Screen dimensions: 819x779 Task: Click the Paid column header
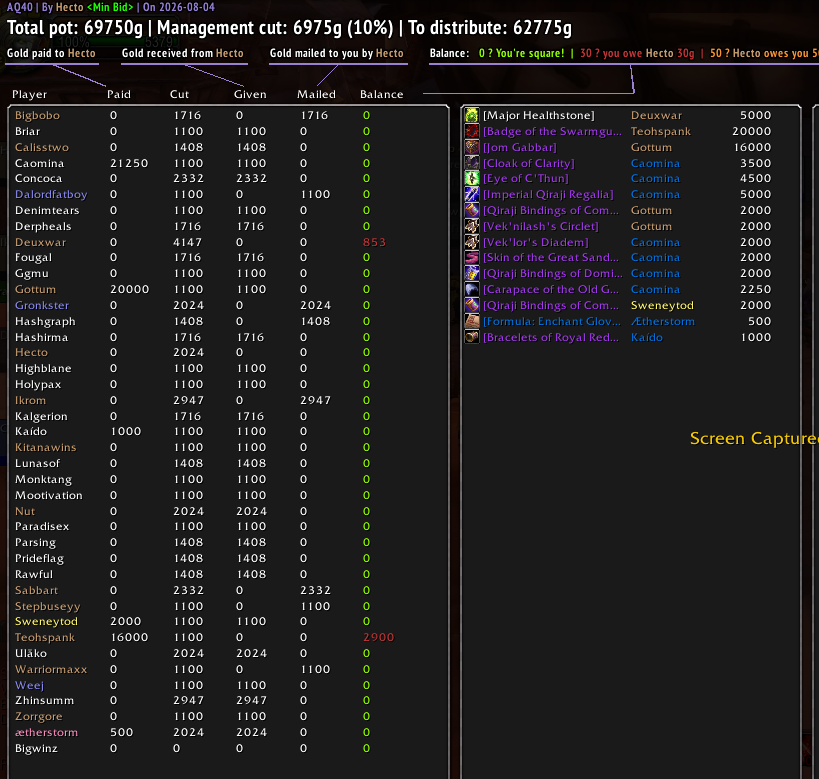click(119, 94)
